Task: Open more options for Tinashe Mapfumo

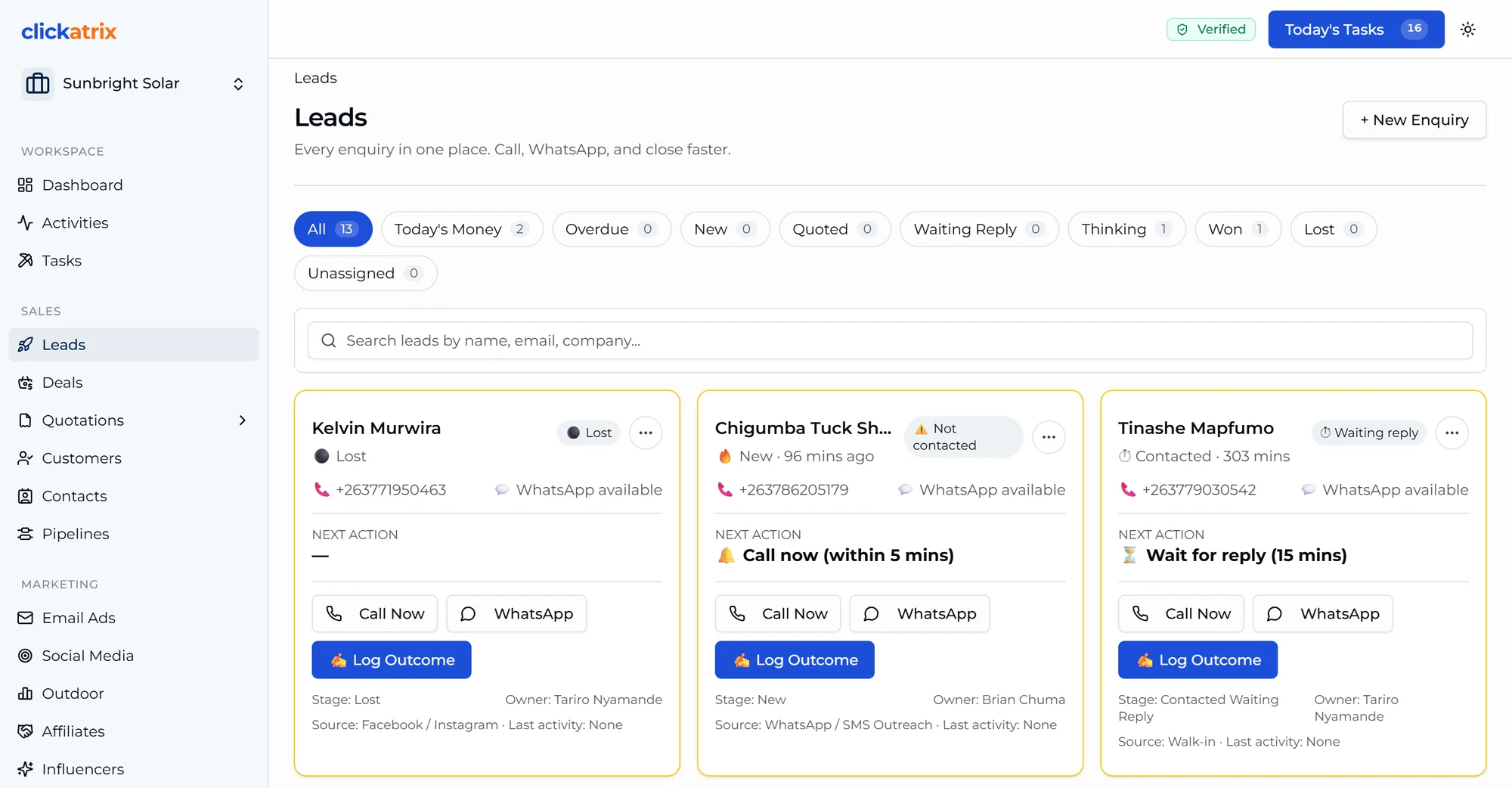Action: pyautogui.click(x=1452, y=433)
